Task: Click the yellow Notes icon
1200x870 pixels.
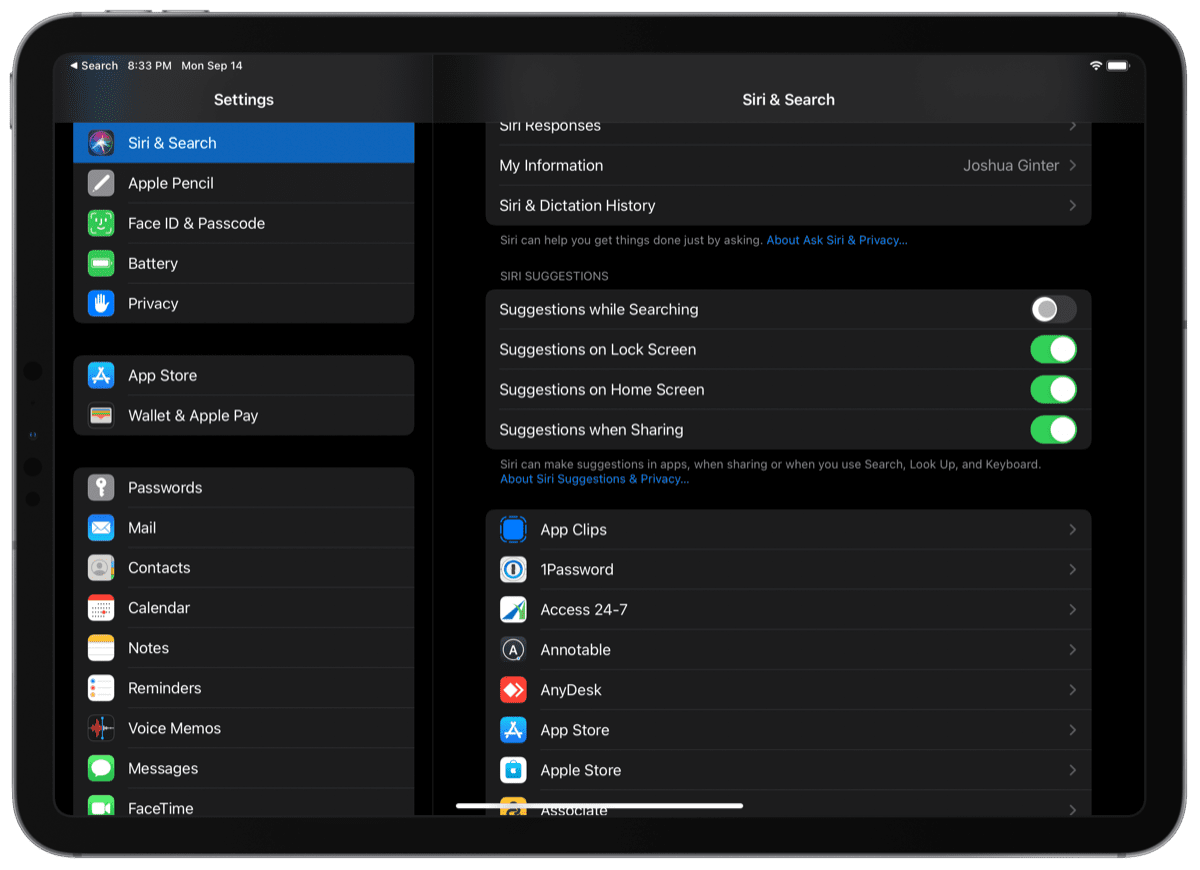Action: click(x=101, y=648)
